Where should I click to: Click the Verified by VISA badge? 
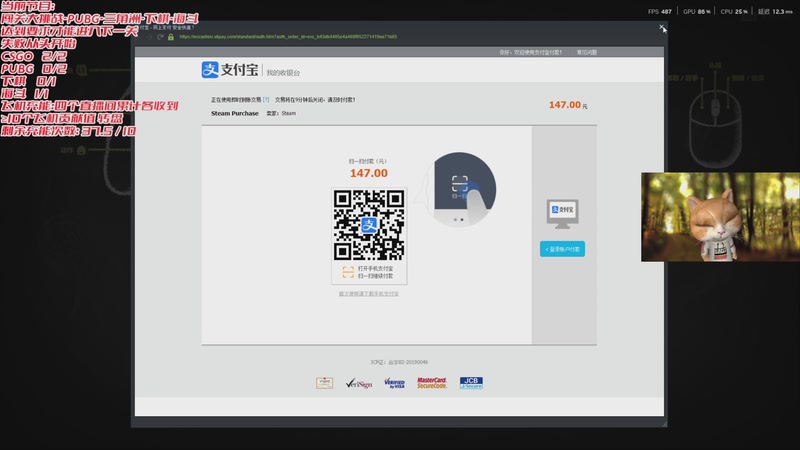coord(394,383)
